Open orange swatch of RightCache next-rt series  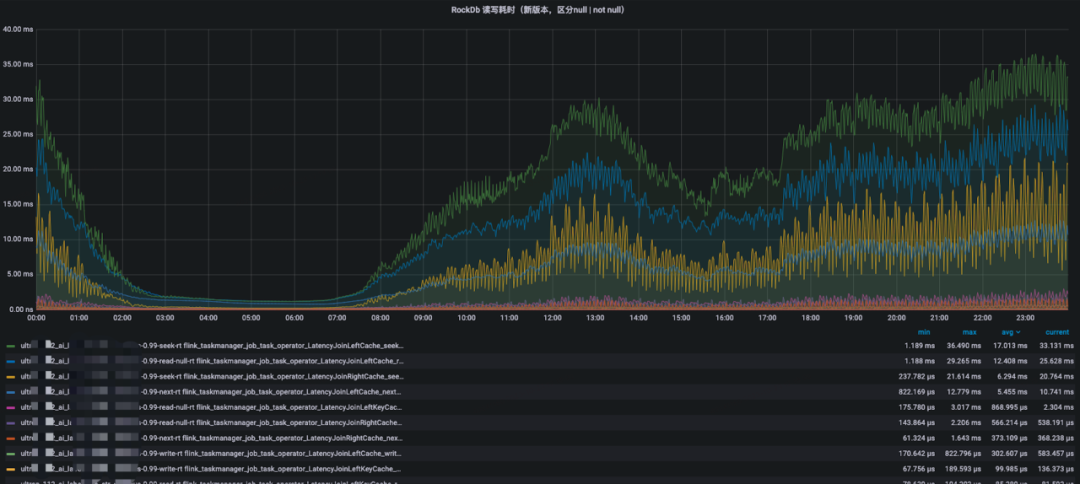[10, 438]
